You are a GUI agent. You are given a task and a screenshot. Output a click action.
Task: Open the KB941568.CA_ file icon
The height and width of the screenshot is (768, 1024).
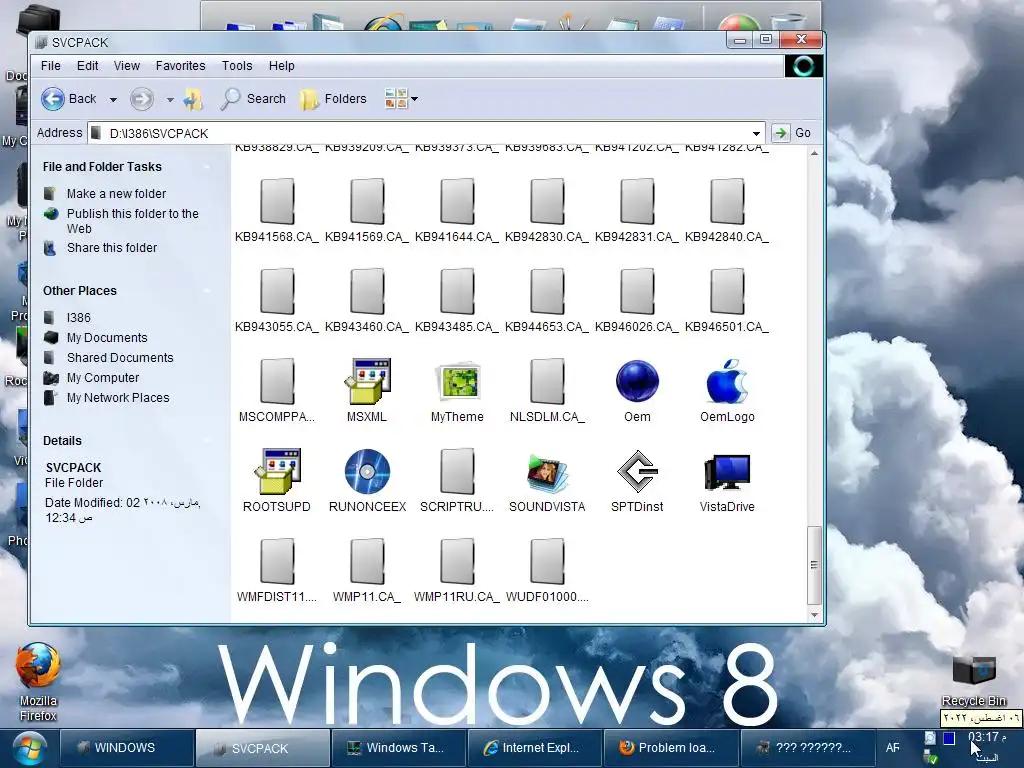(x=277, y=202)
